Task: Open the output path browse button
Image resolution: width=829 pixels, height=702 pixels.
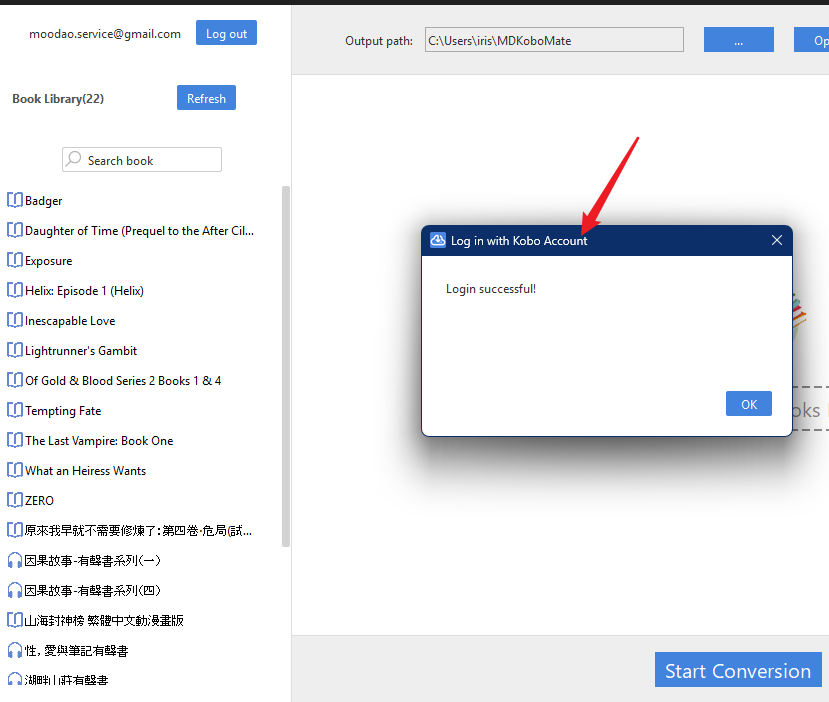Action: point(738,40)
